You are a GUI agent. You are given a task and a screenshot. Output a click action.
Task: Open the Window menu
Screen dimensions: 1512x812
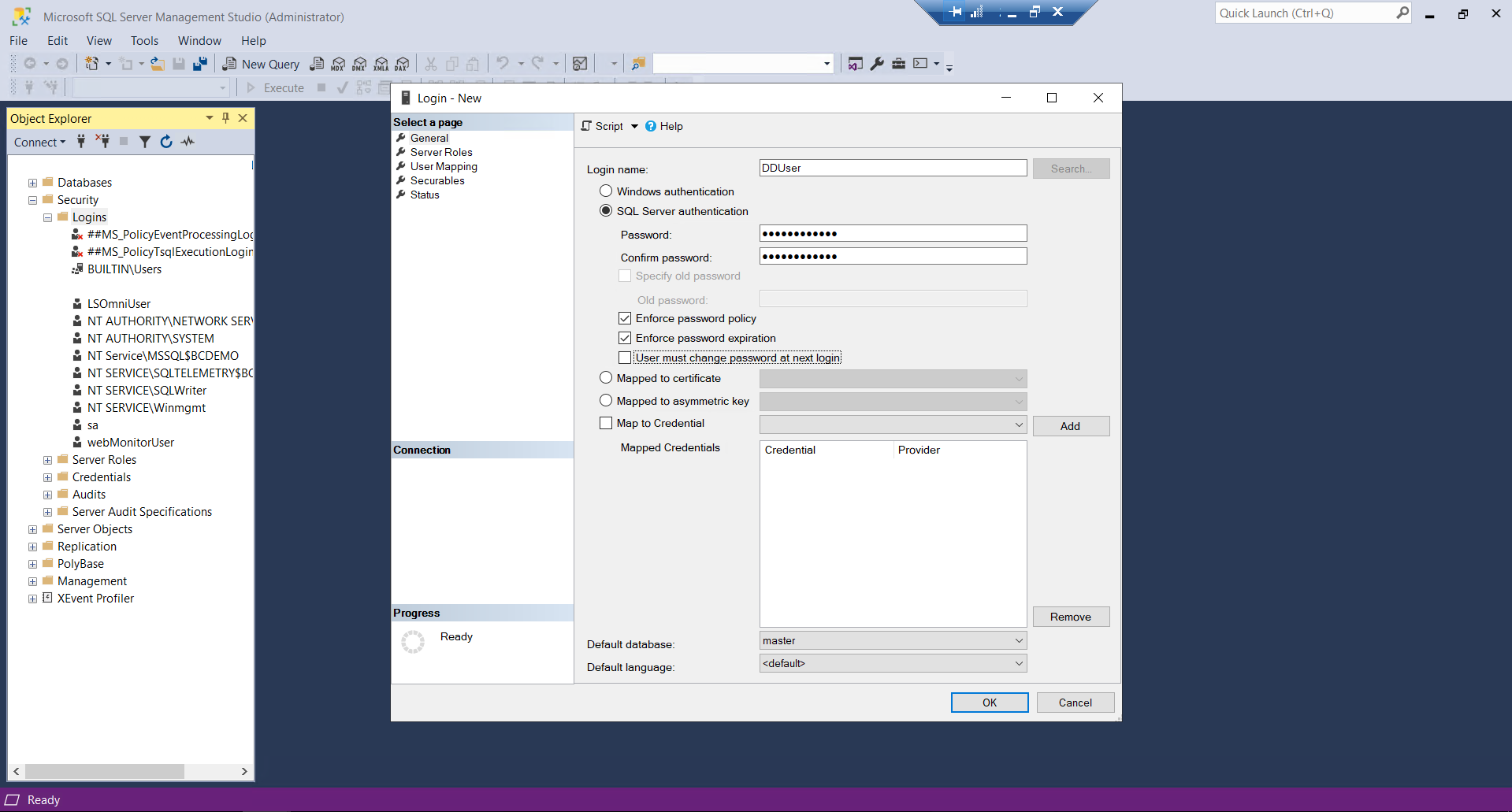tap(199, 40)
